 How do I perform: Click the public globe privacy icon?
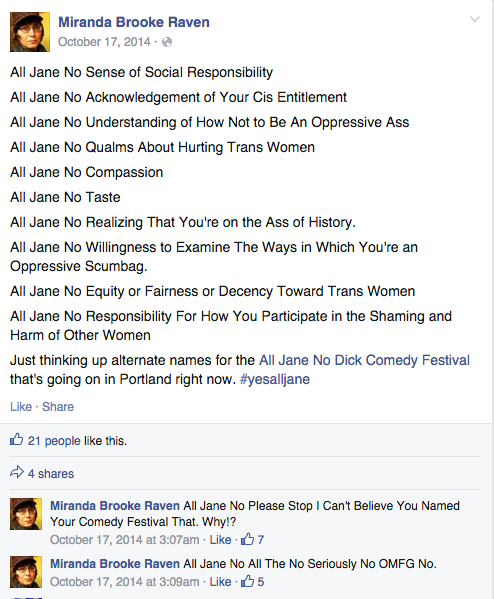(x=167, y=42)
